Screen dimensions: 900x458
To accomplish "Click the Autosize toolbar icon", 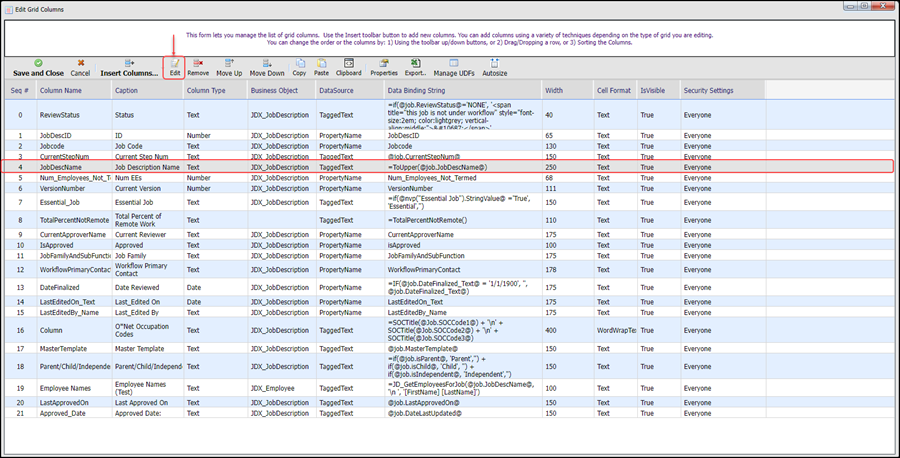I will 494,68.
